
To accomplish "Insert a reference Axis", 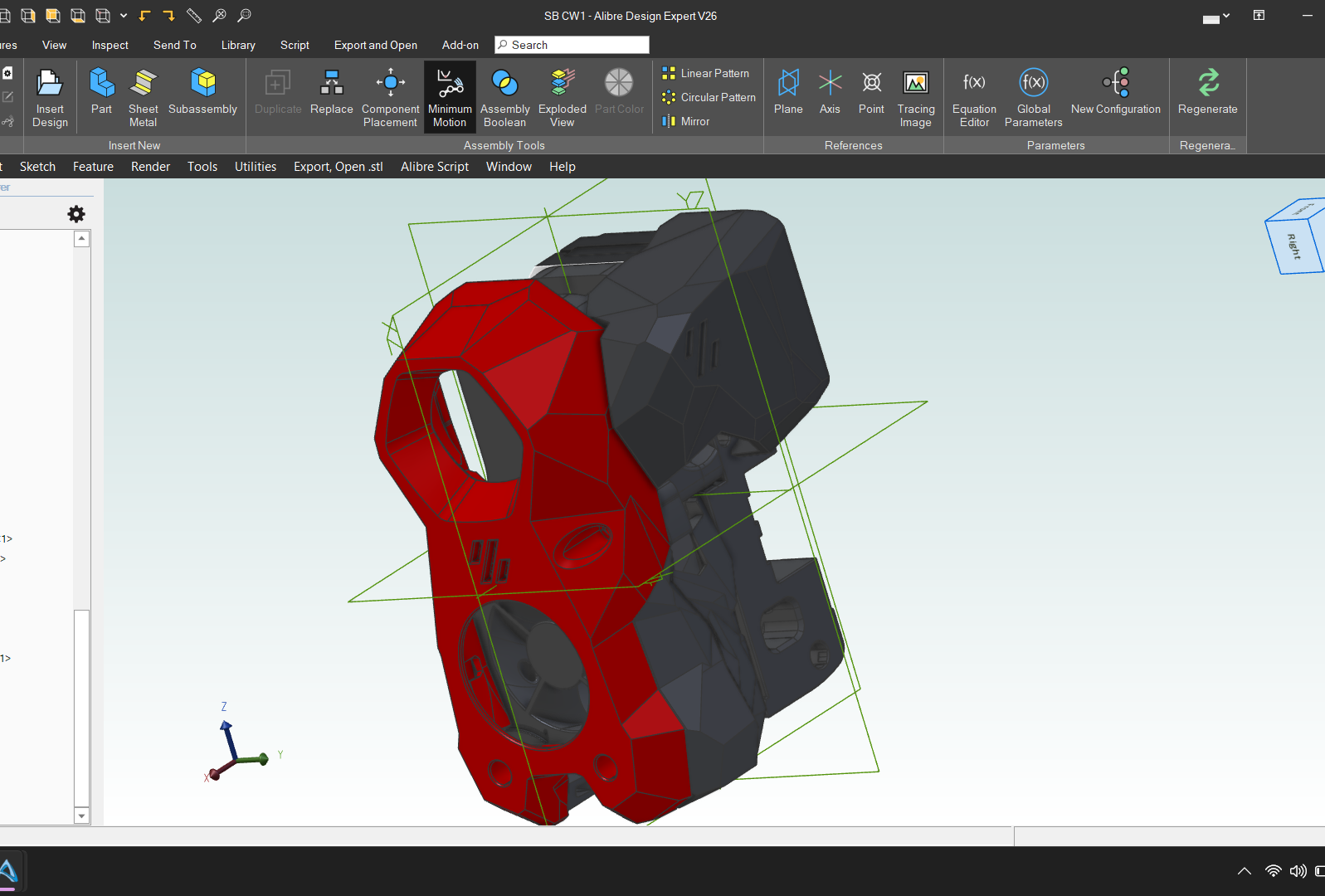I will (830, 91).
